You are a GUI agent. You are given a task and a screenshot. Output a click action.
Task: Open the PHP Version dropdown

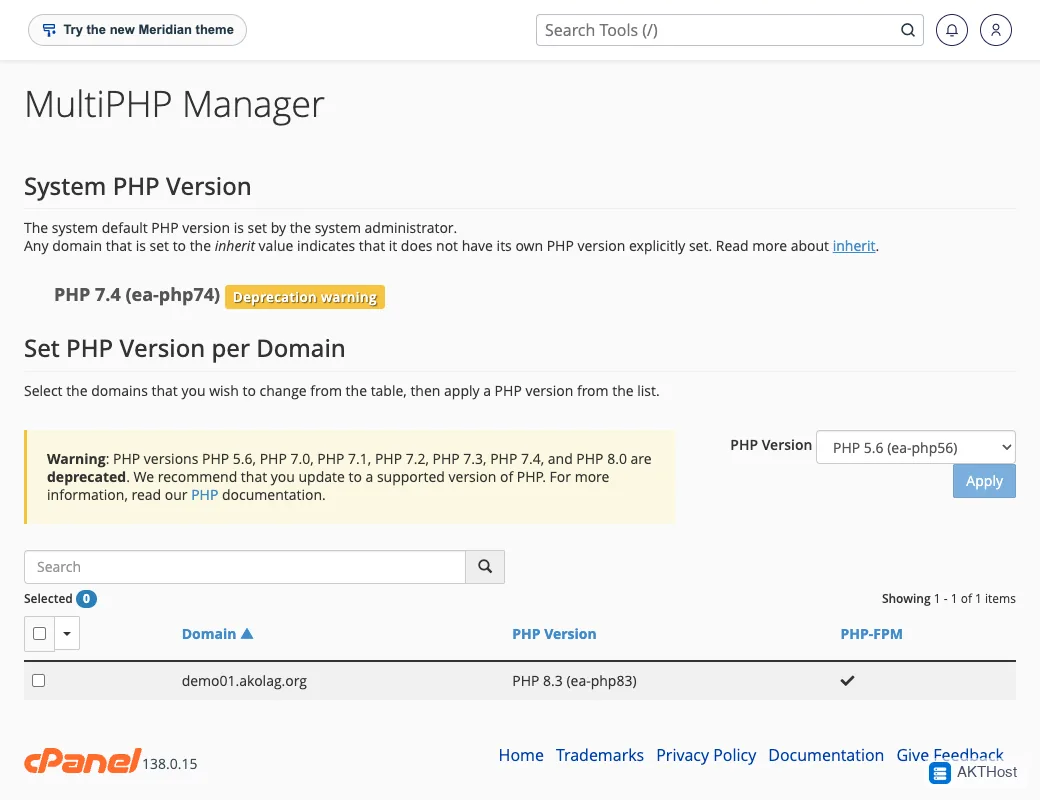pyautogui.click(x=915, y=447)
